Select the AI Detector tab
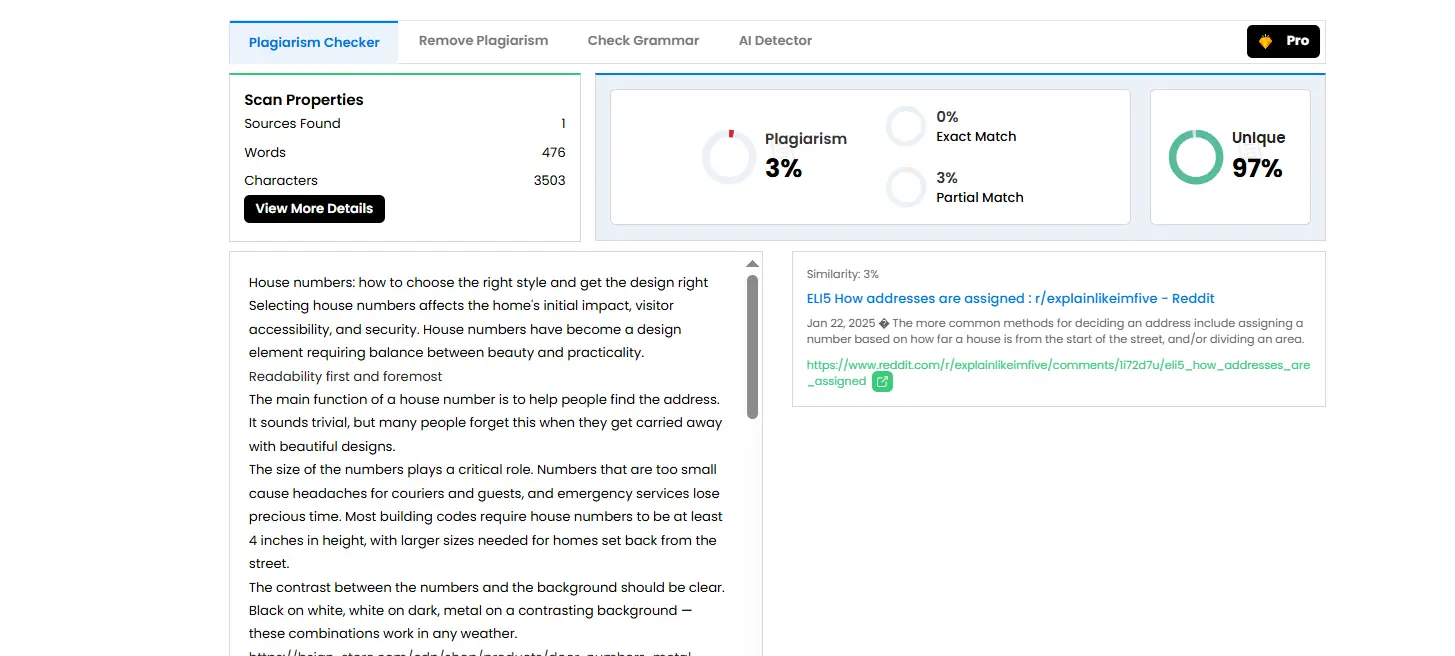This screenshot has width=1455, height=656. pos(775,40)
